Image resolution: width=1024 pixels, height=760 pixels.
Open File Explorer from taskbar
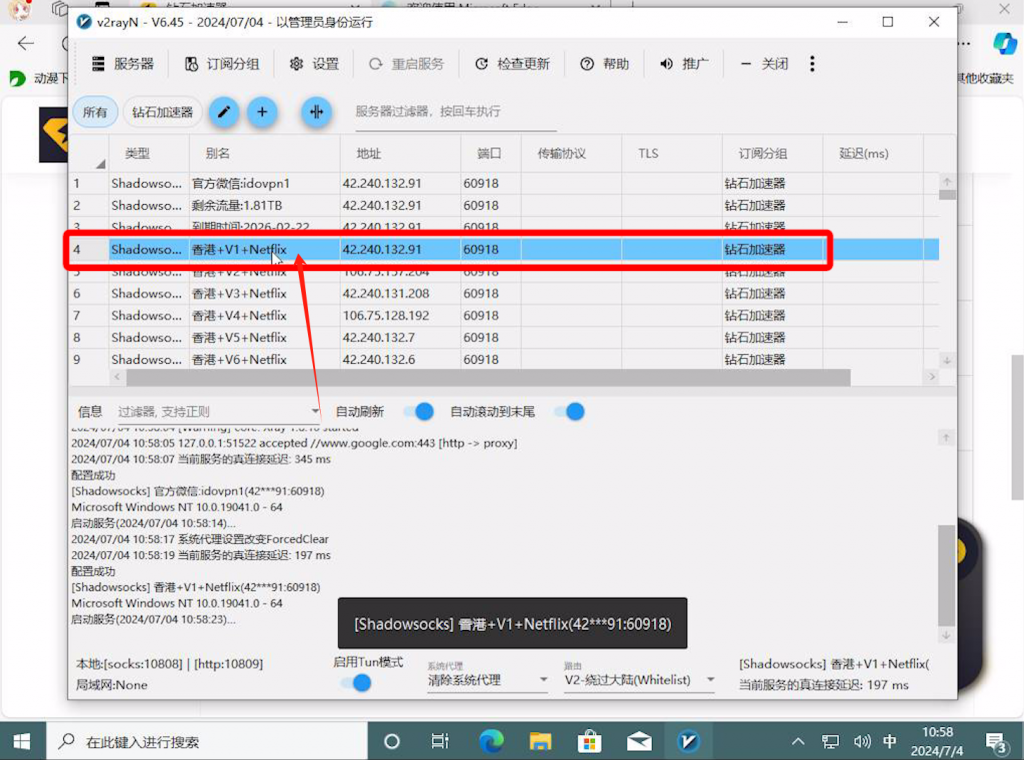[540, 741]
